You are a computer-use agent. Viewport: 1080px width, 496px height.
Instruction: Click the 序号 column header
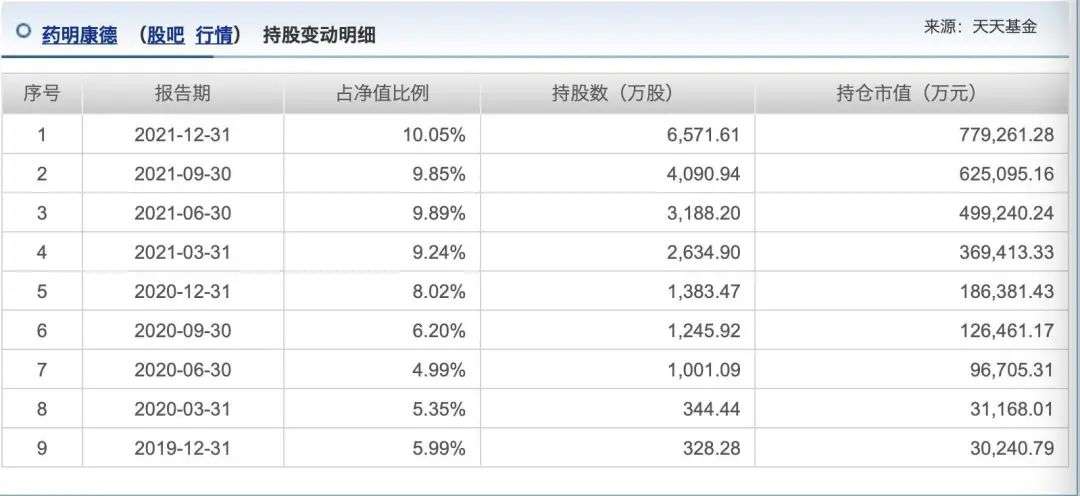41,94
